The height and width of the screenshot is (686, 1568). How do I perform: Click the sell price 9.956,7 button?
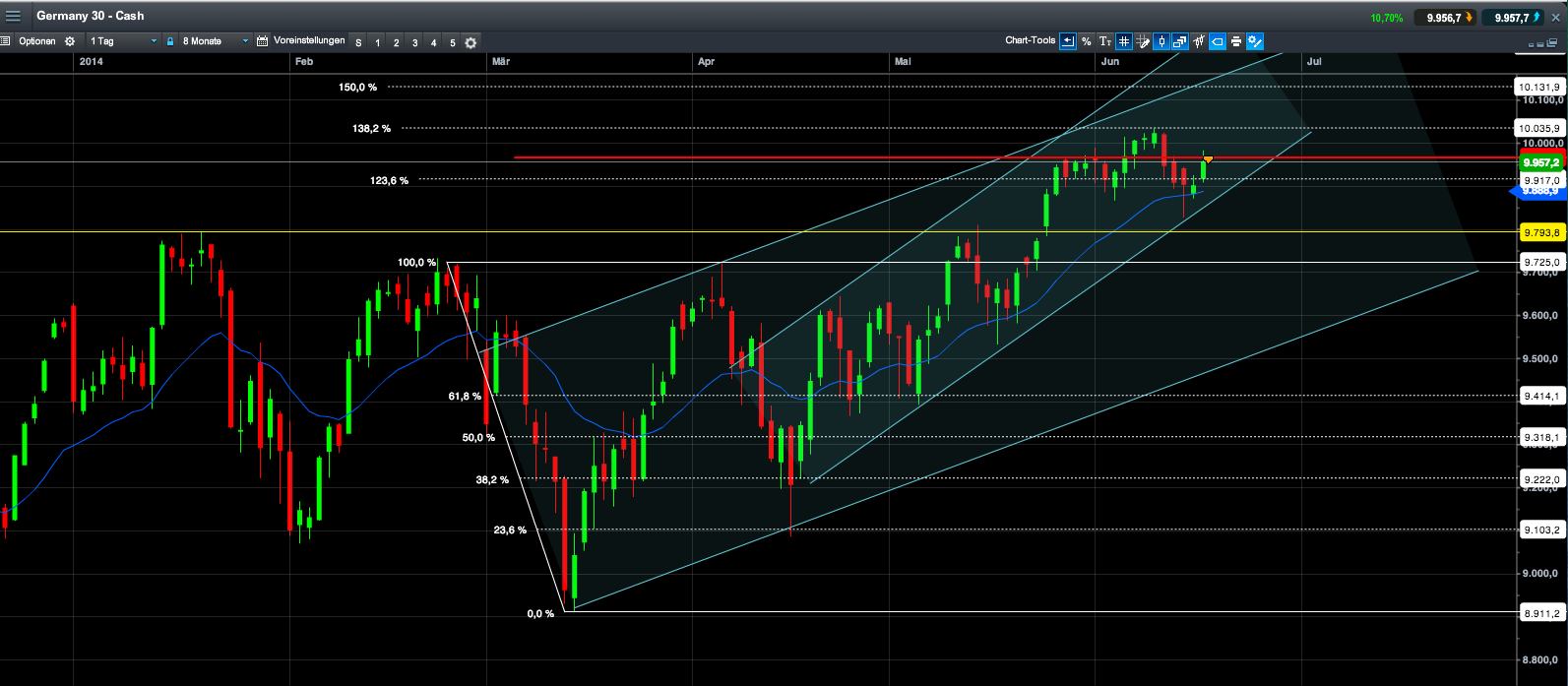[1444, 18]
